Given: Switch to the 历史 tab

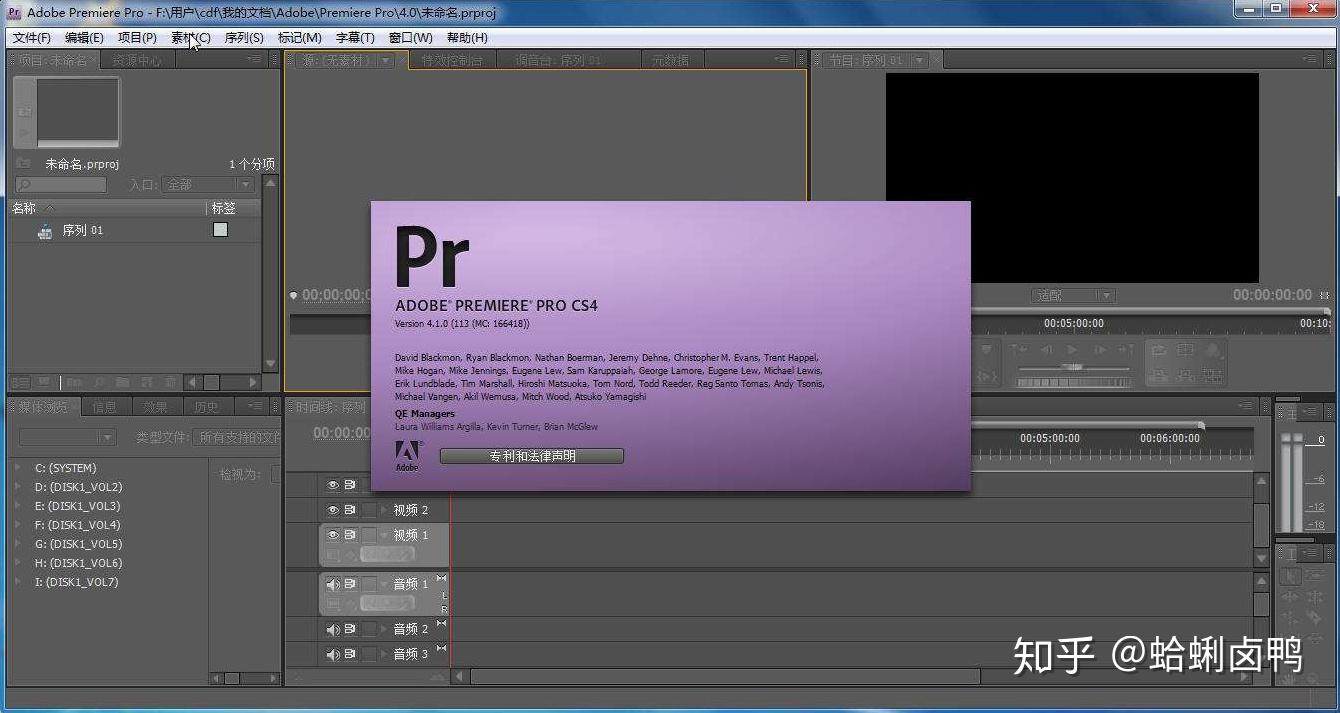Looking at the screenshot, I should (x=206, y=407).
